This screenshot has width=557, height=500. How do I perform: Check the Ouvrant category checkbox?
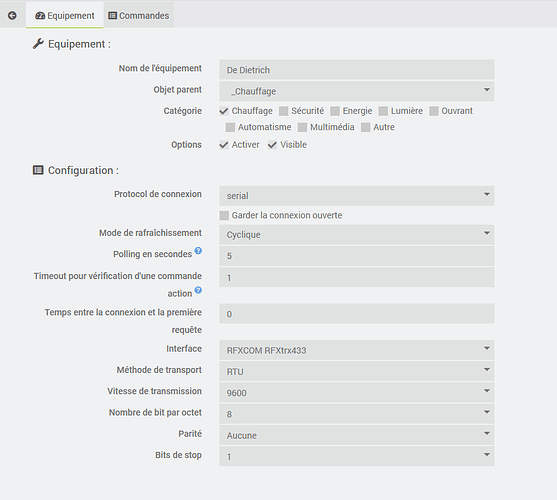point(433,111)
